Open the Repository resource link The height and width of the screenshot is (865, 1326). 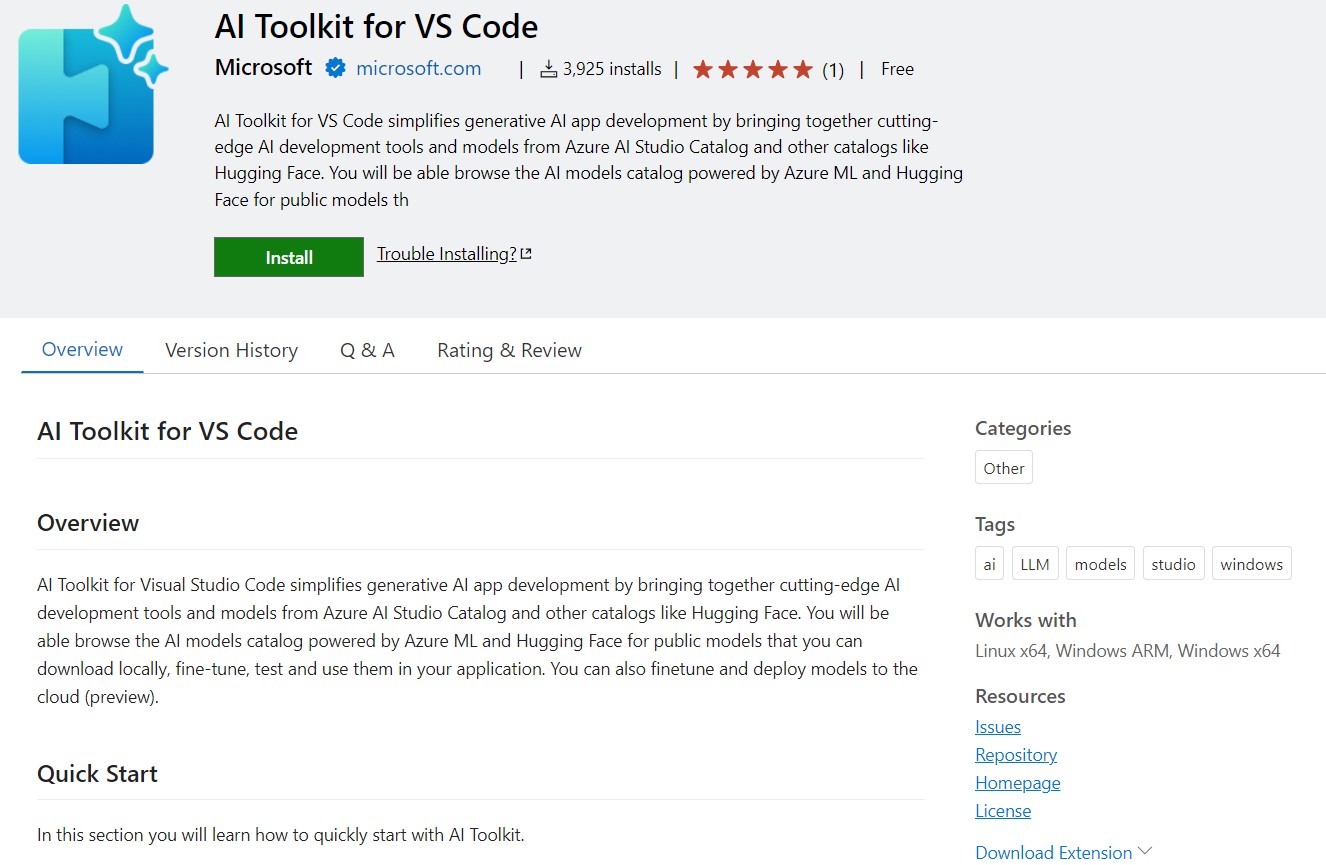tap(1016, 755)
